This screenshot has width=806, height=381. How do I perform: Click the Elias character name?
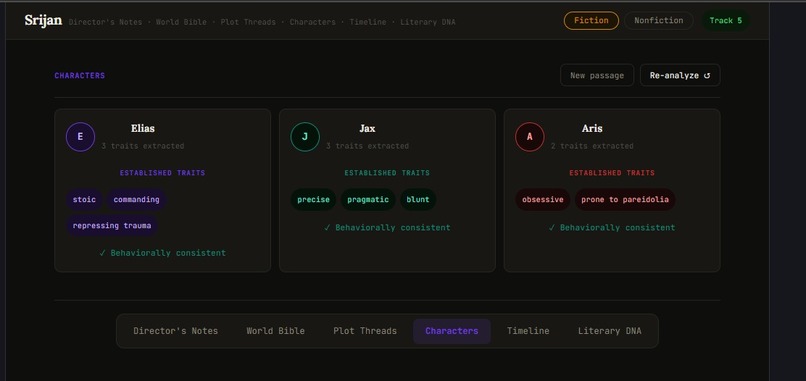pos(143,129)
